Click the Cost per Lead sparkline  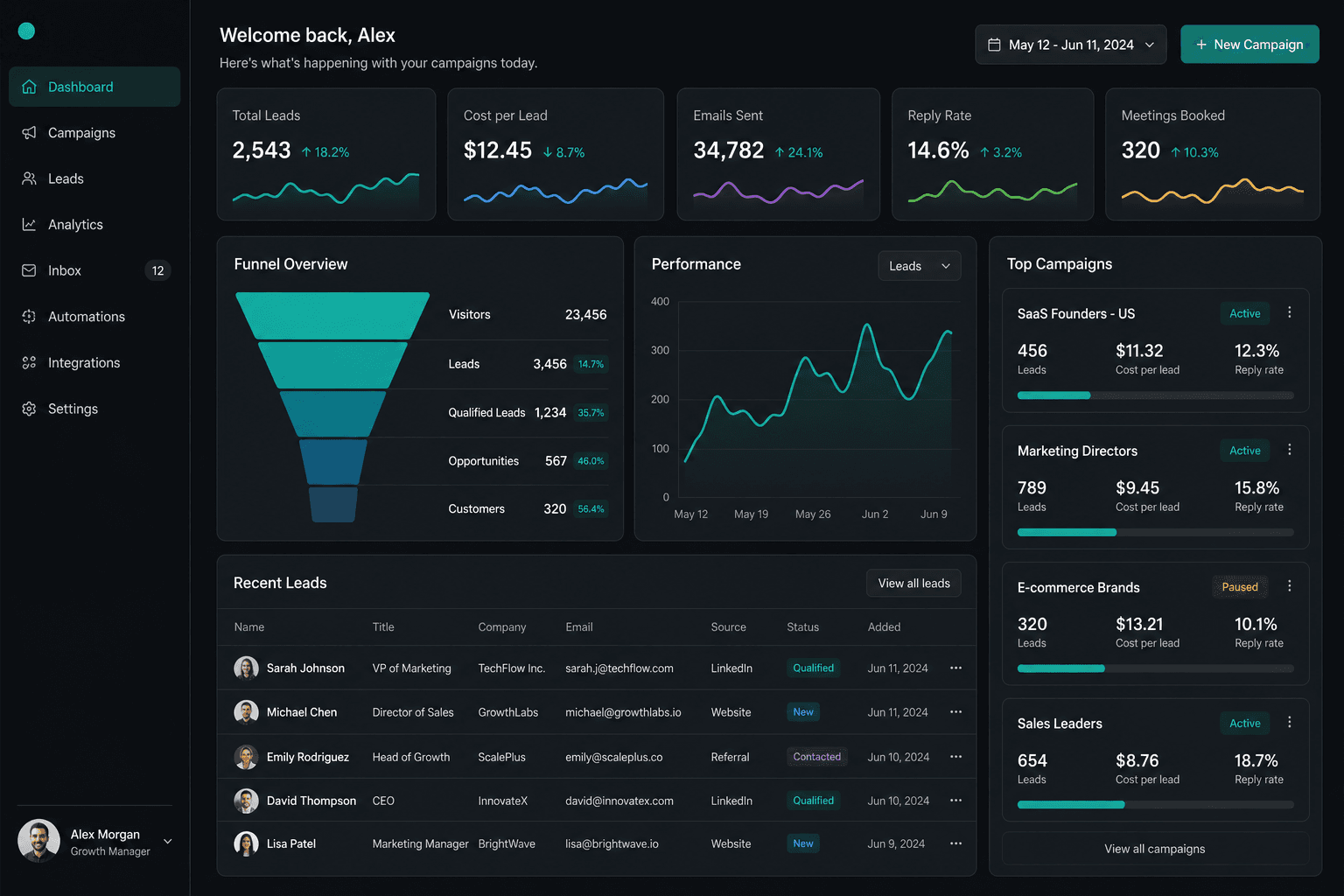pos(556,191)
